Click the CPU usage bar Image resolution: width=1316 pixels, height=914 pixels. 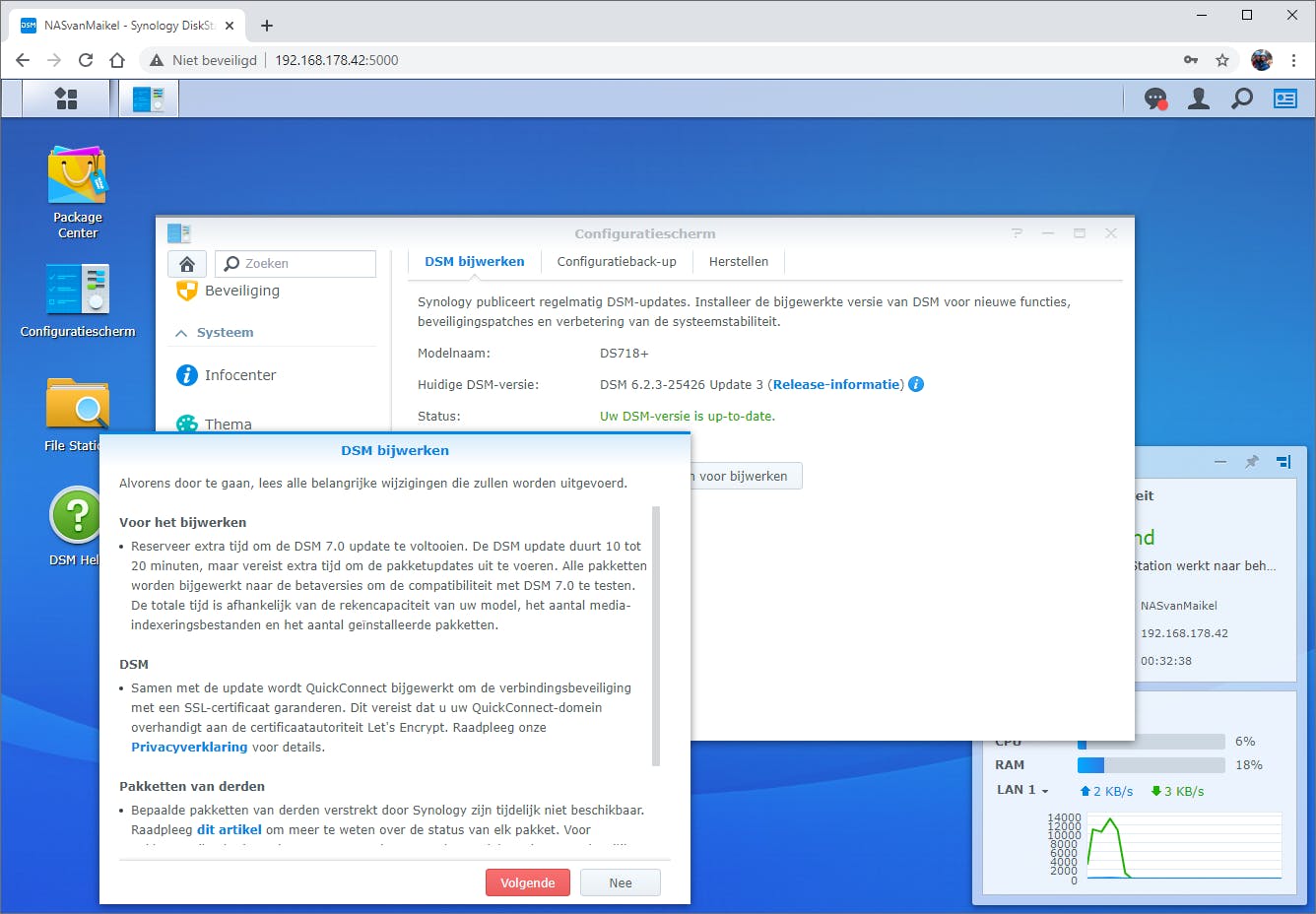tap(1151, 742)
